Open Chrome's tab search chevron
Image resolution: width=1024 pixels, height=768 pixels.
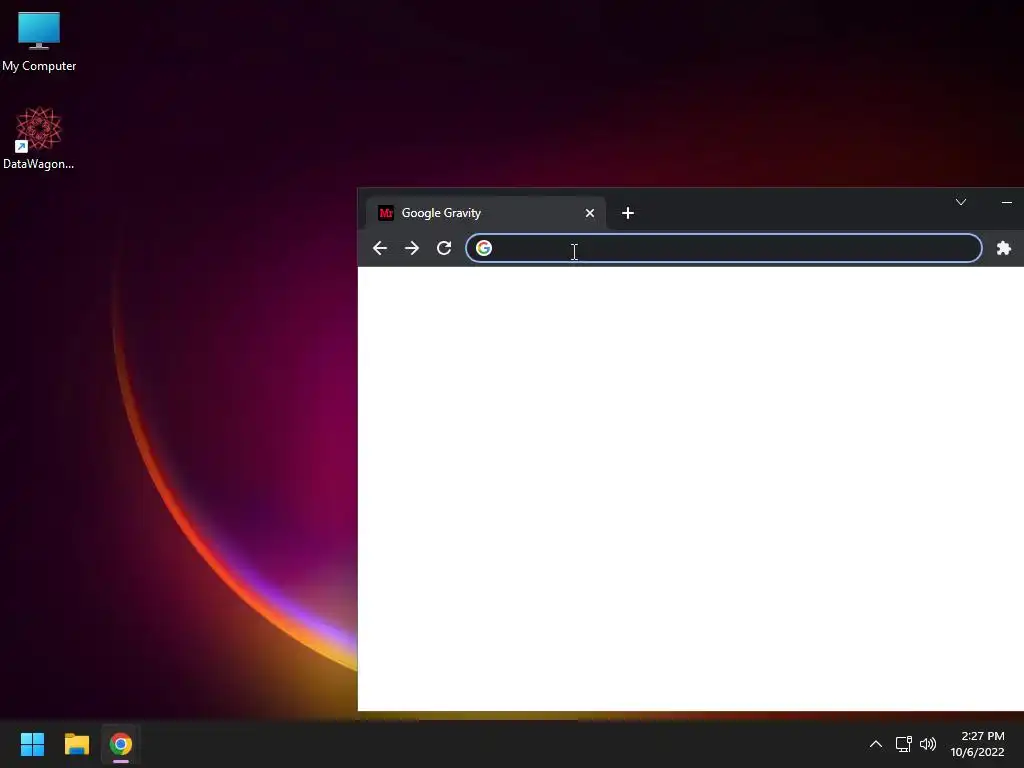(961, 202)
